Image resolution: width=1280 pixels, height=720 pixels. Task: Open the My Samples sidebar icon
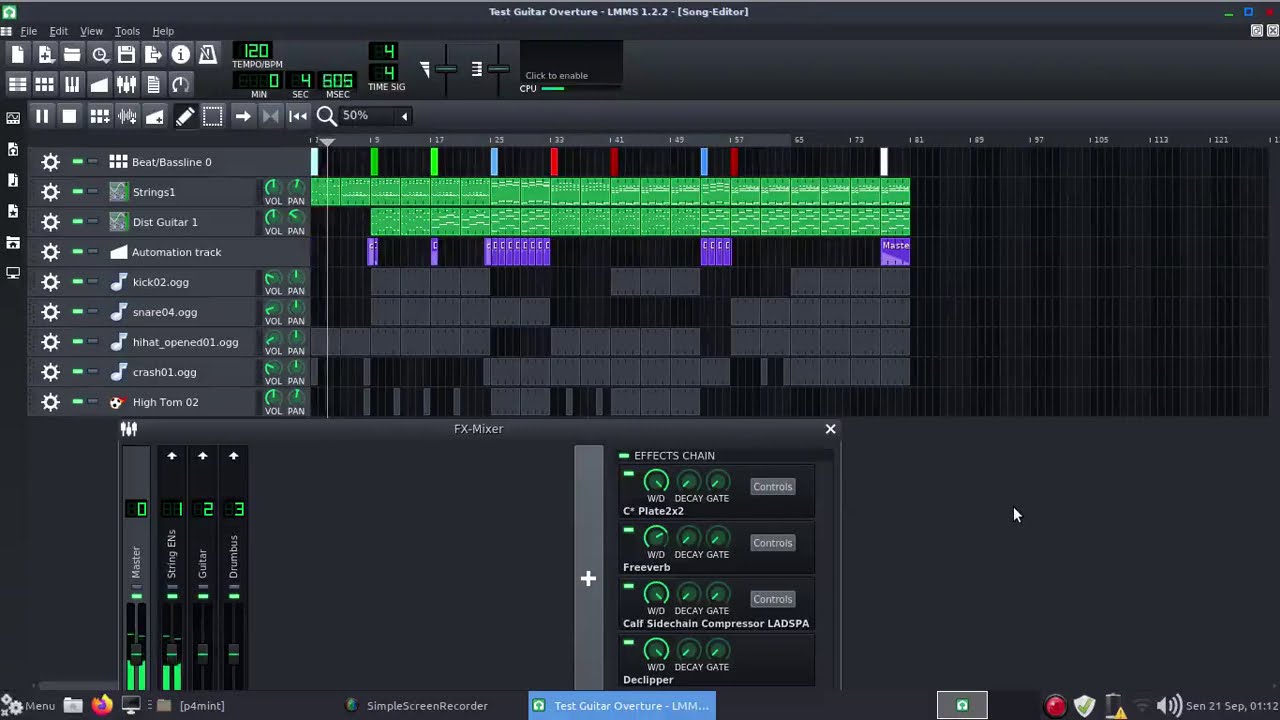(x=13, y=180)
